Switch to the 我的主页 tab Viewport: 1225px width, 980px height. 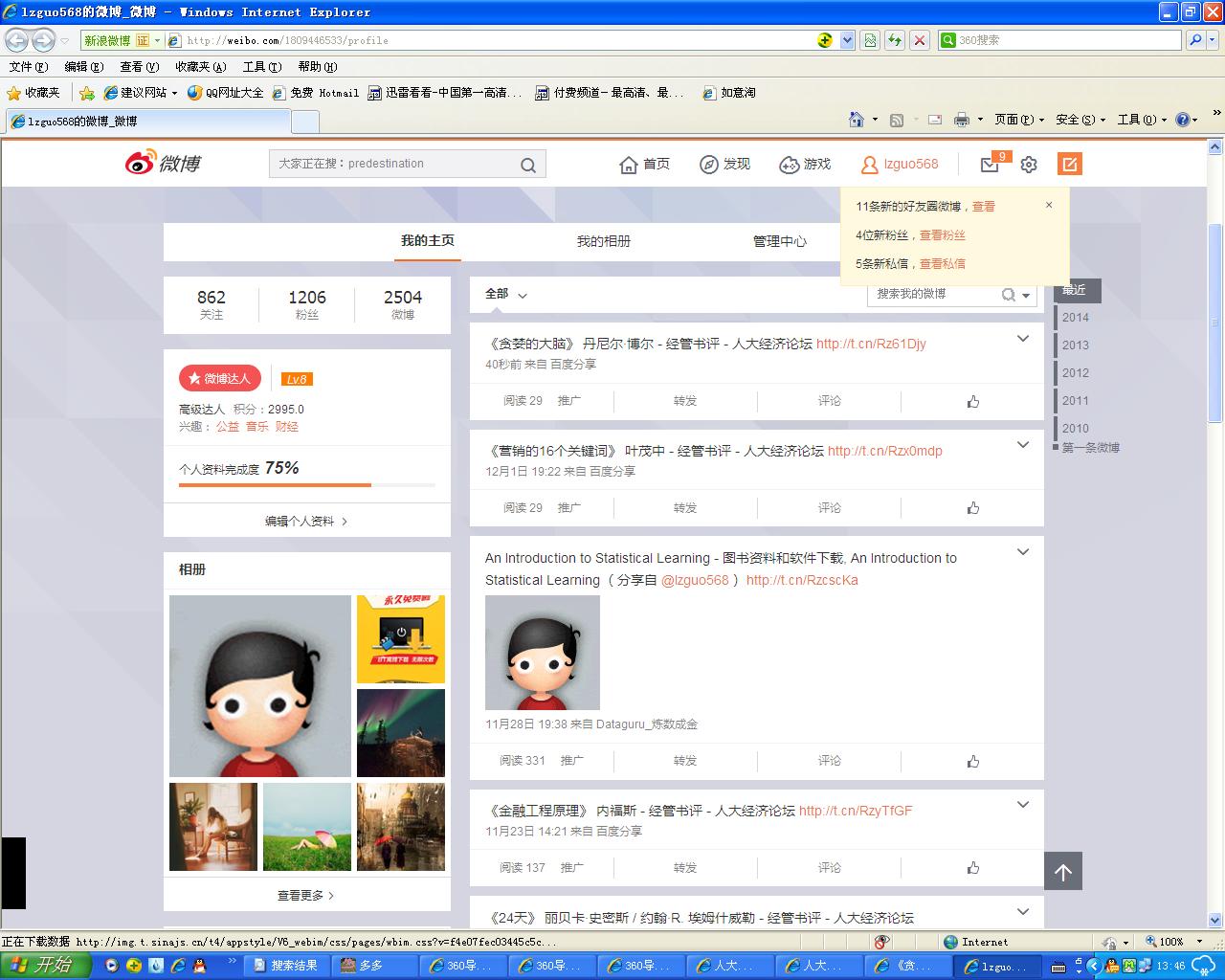[x=428, y=241]
